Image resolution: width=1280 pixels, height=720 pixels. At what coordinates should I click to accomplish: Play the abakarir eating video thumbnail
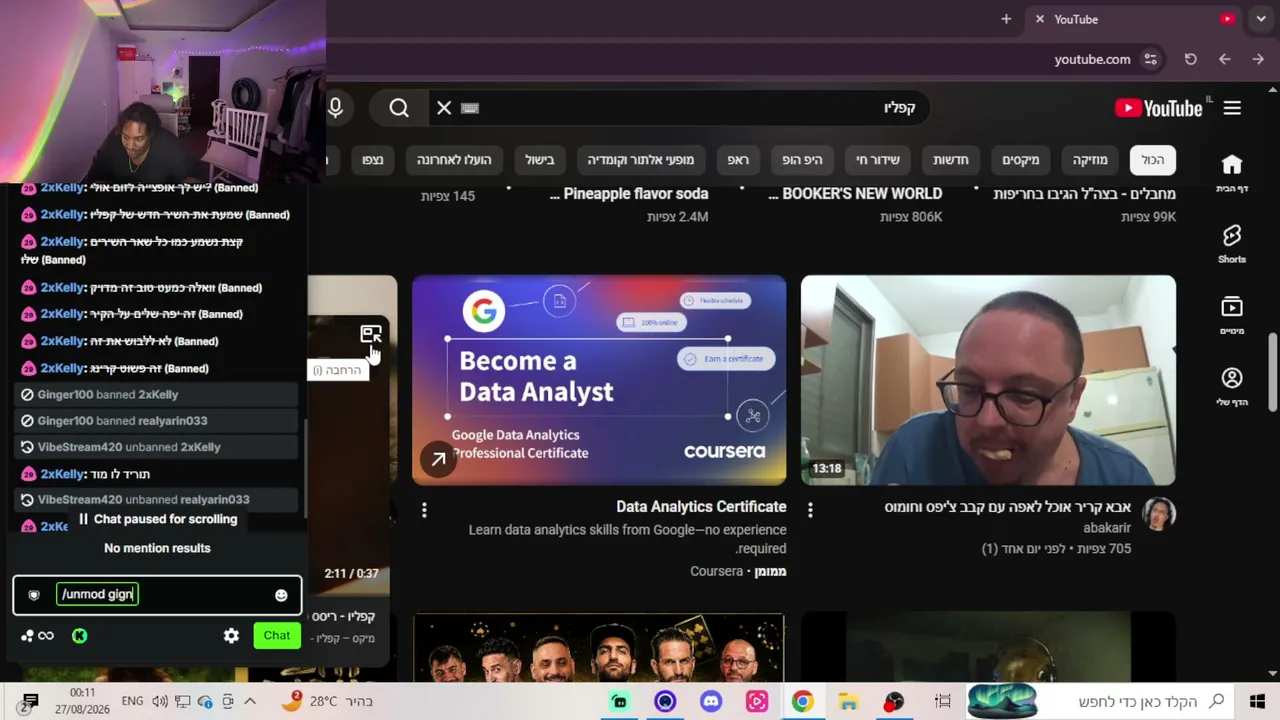point(988,380)
